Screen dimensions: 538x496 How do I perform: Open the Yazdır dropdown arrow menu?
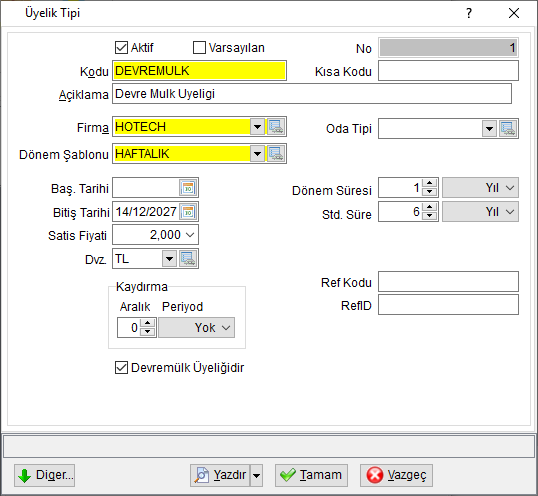(256, 475)
